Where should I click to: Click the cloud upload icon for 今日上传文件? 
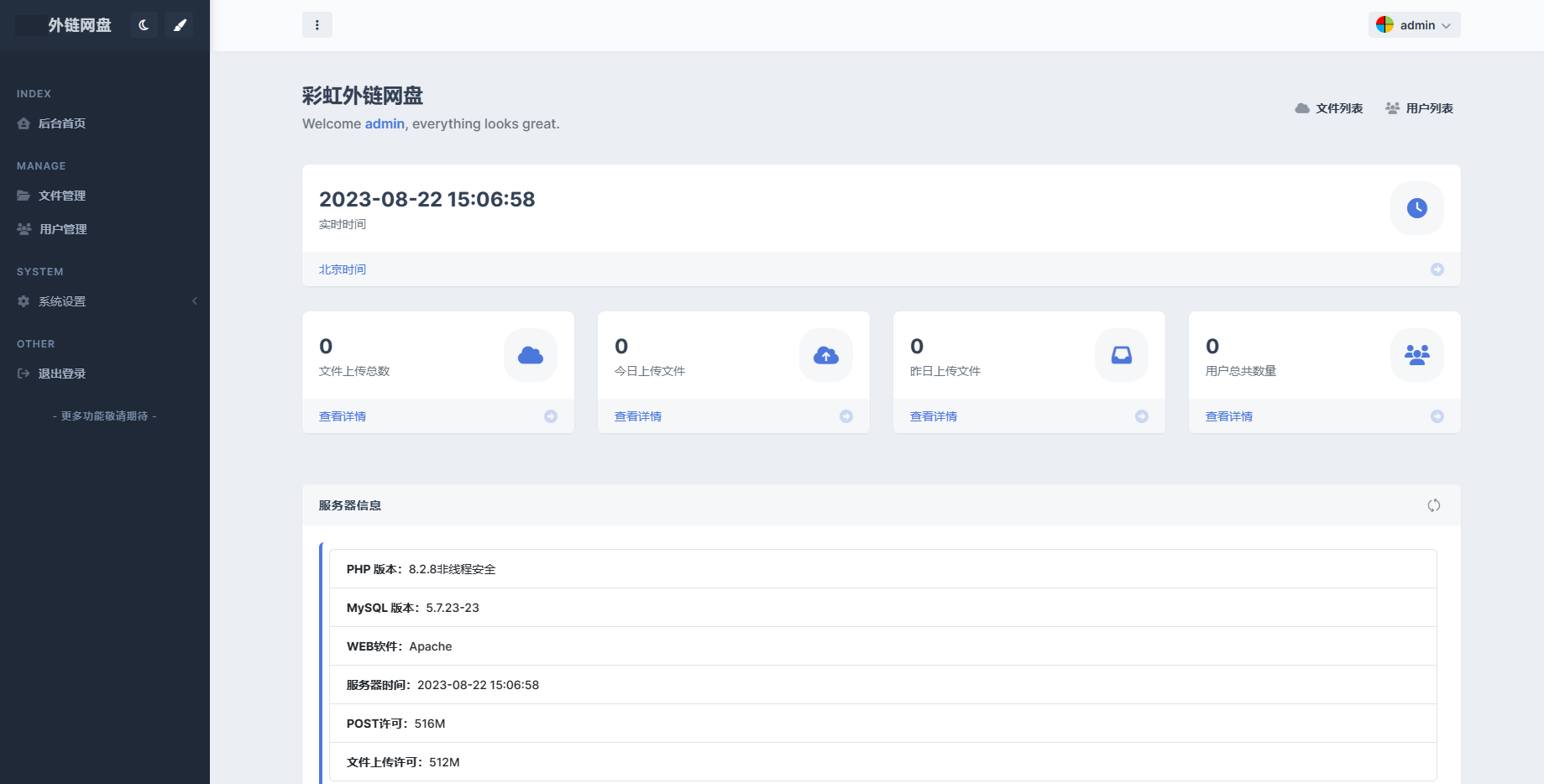[825, 355]
